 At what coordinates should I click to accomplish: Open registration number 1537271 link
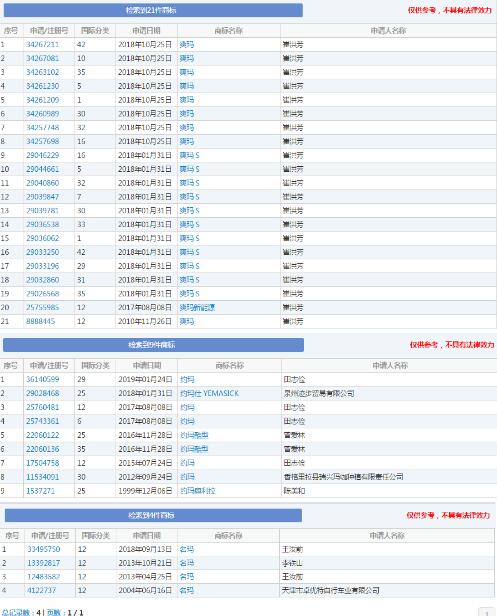click(x=40, y=491)
